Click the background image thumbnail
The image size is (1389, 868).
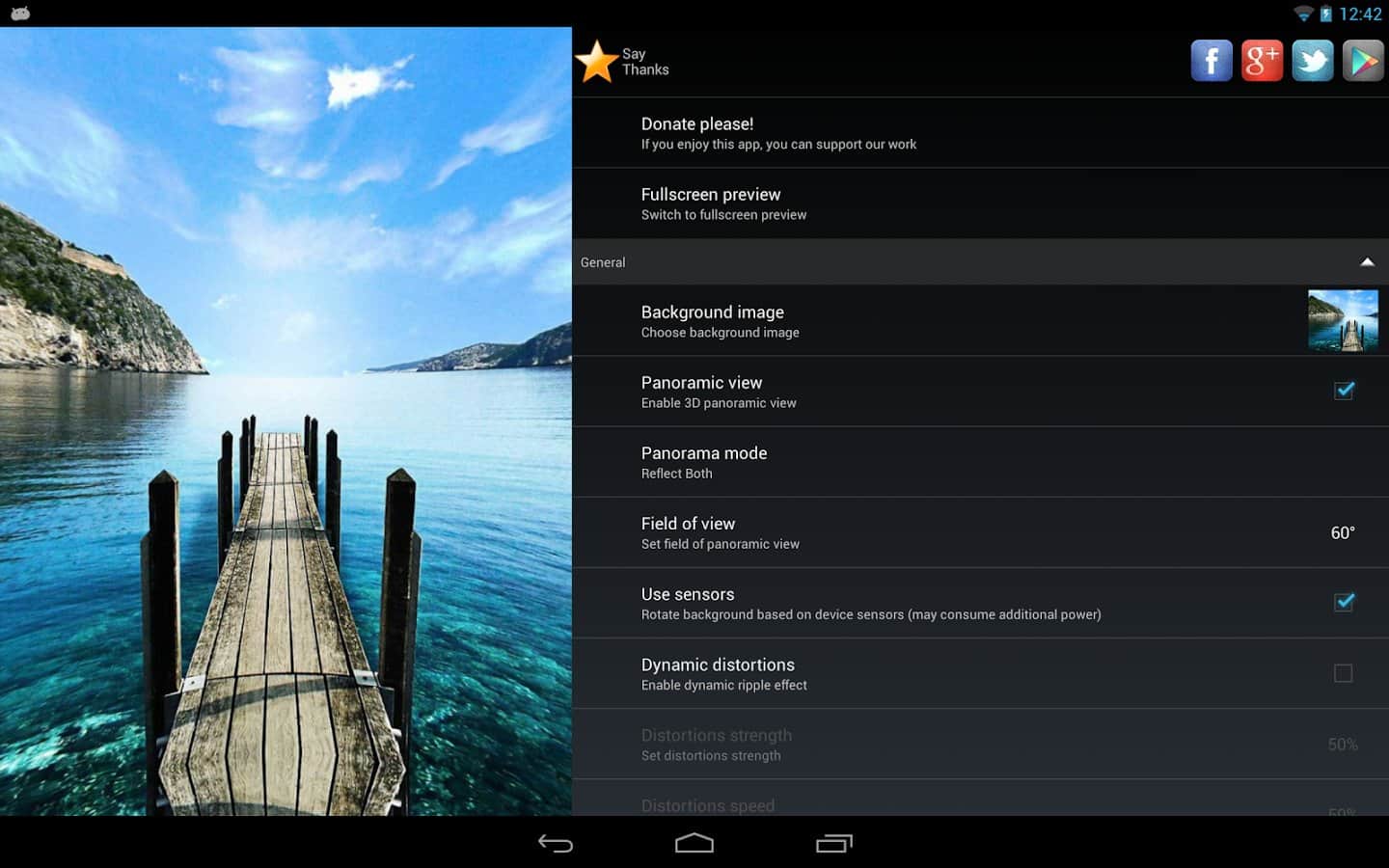pos(1343,320)
